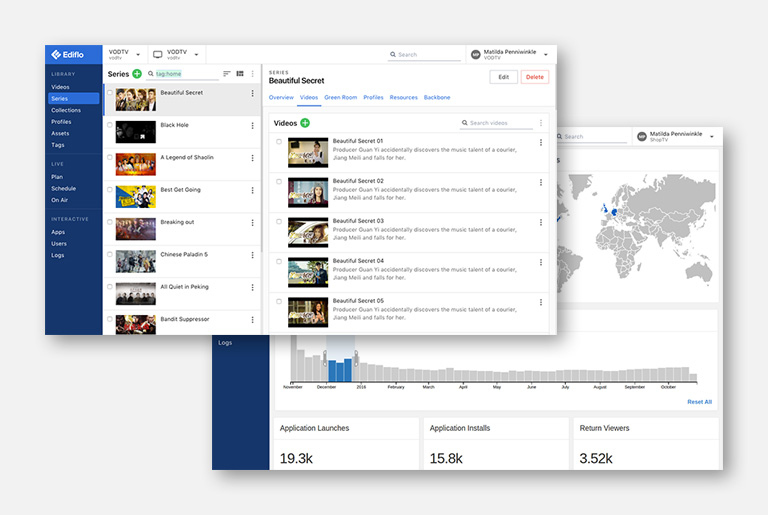Open options for Beautiful Secret 05 video

point(541,302)
